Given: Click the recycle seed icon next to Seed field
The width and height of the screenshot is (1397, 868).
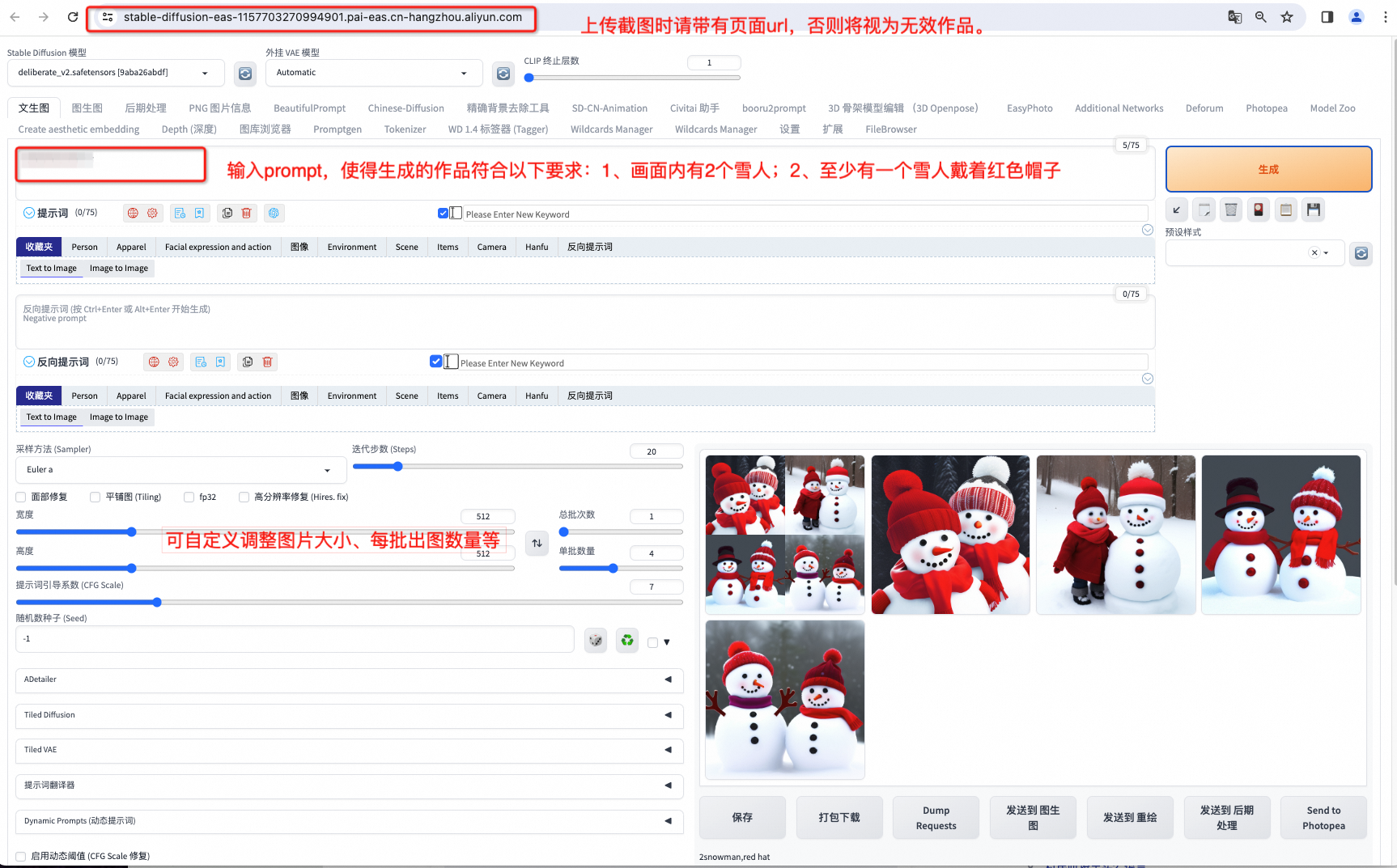Looking at the screenshot, I should [x=626, y=640].
